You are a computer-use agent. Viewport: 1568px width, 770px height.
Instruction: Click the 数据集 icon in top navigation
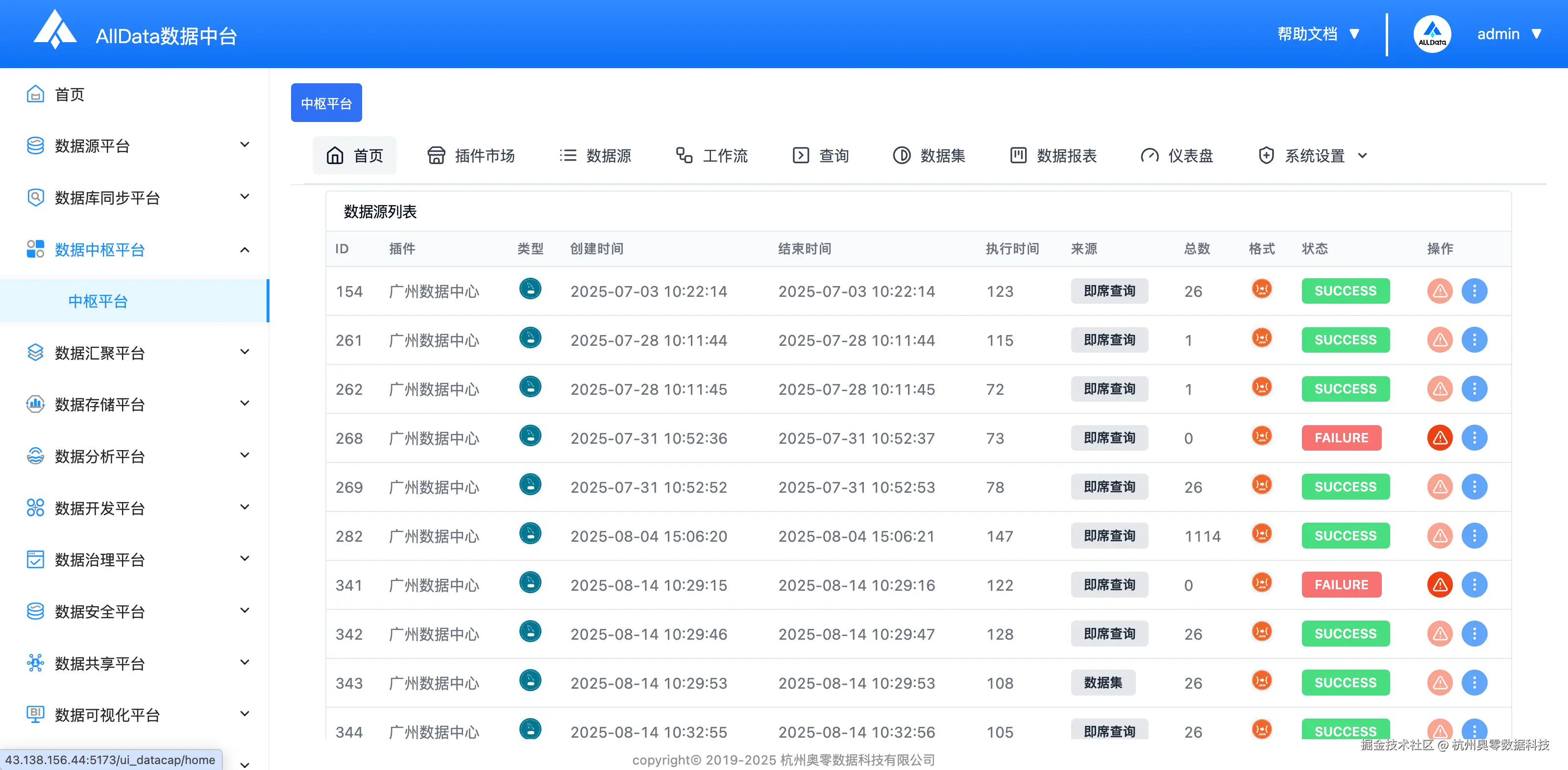point(902,155)
